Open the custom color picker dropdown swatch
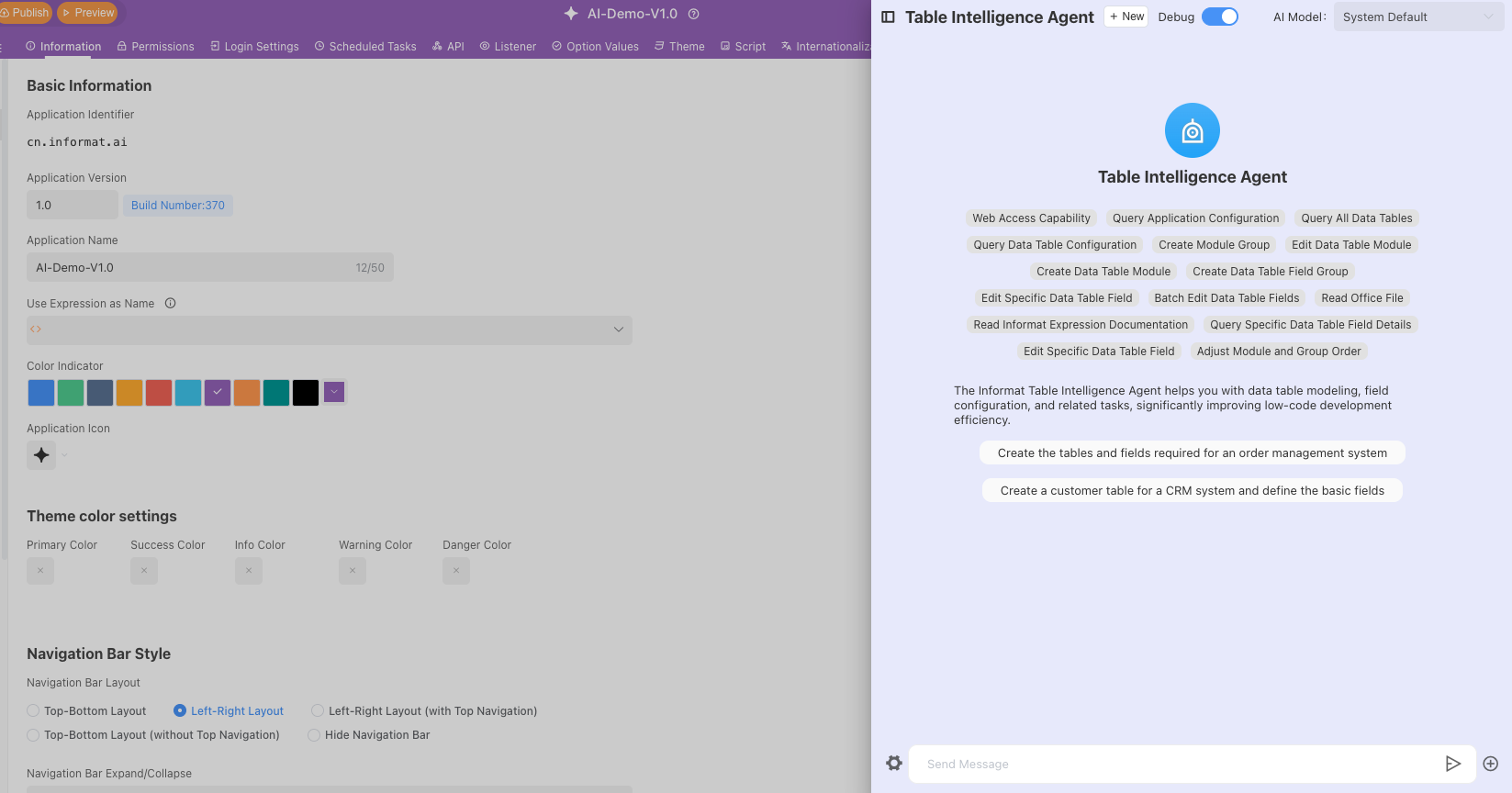 point(334,392)
